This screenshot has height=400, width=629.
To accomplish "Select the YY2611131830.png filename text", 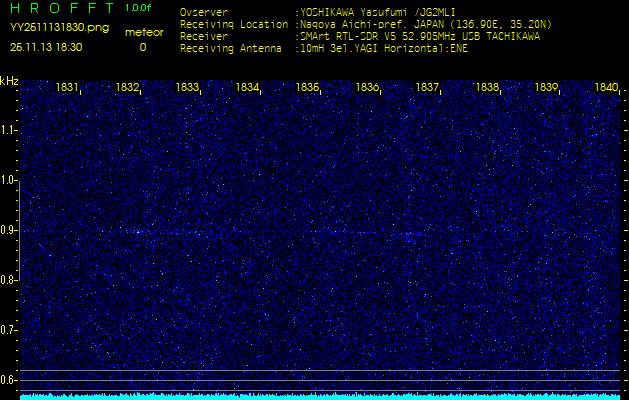I will [x=51, y=30].
